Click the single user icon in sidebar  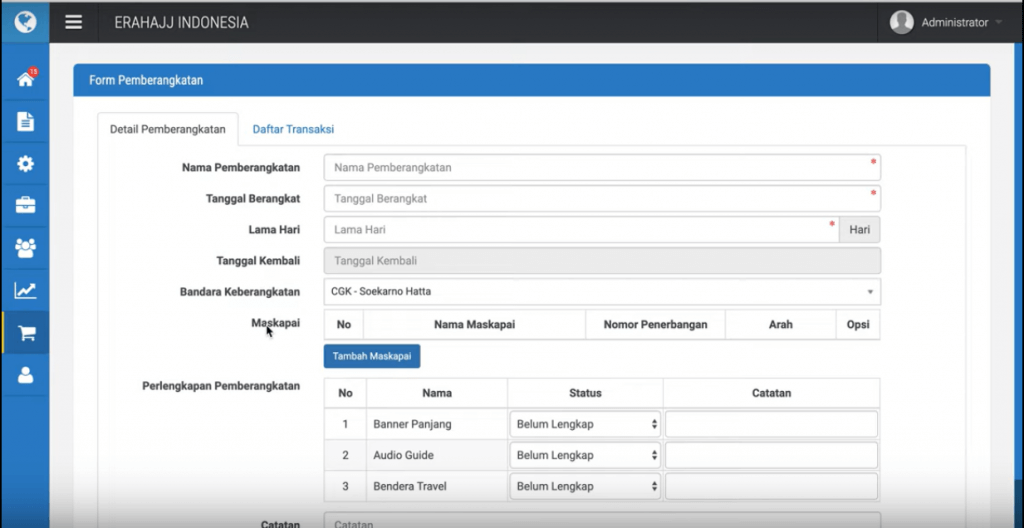[25, 375]
